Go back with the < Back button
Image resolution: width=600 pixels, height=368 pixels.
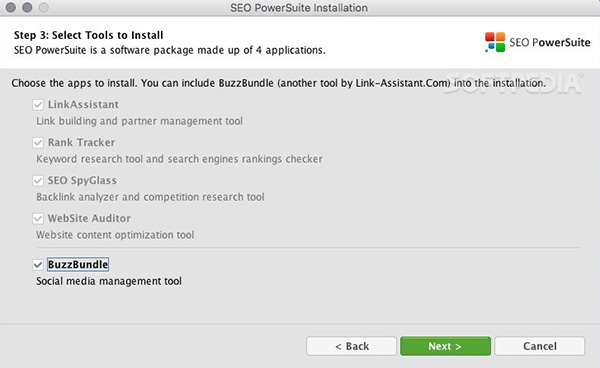(x=351, y=346)
